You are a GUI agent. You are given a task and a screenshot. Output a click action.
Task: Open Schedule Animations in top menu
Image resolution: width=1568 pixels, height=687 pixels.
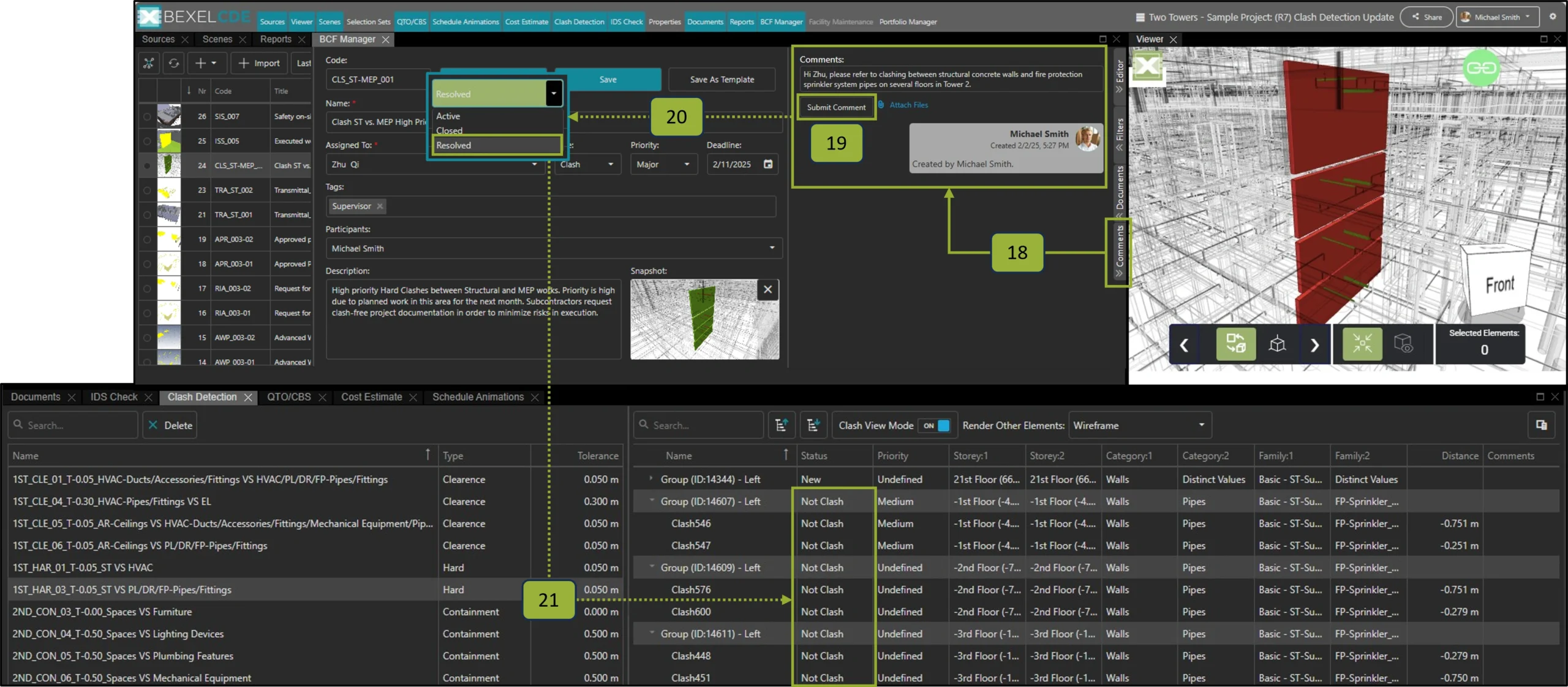[x=466, y=21]
